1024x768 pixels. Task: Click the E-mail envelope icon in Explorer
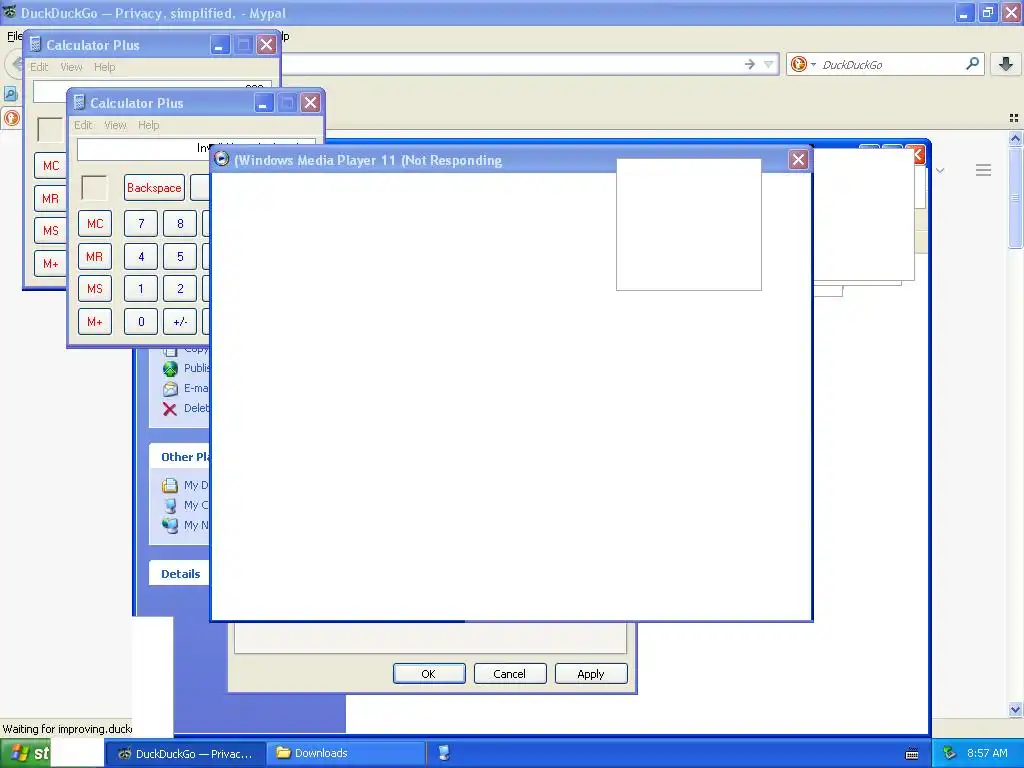pos(170,389)
